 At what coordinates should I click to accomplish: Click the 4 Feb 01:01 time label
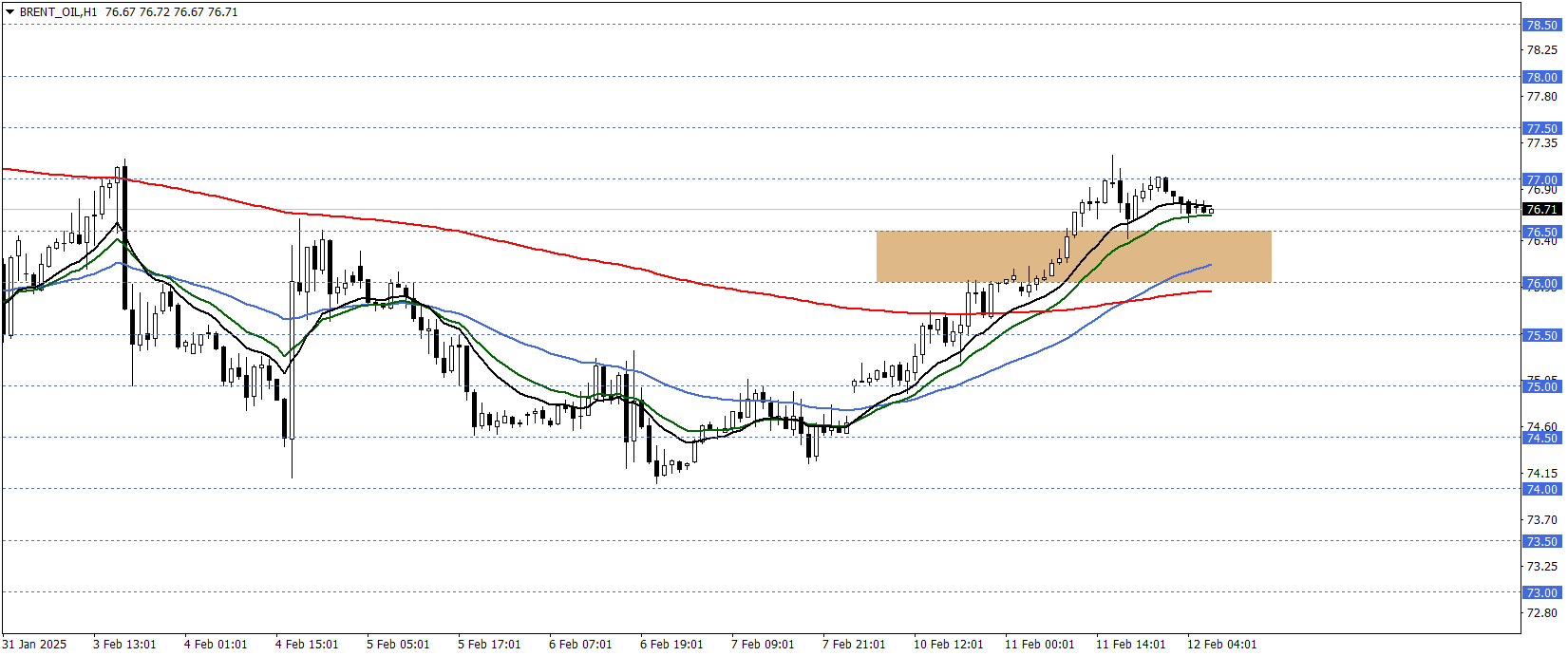(216, 644)
